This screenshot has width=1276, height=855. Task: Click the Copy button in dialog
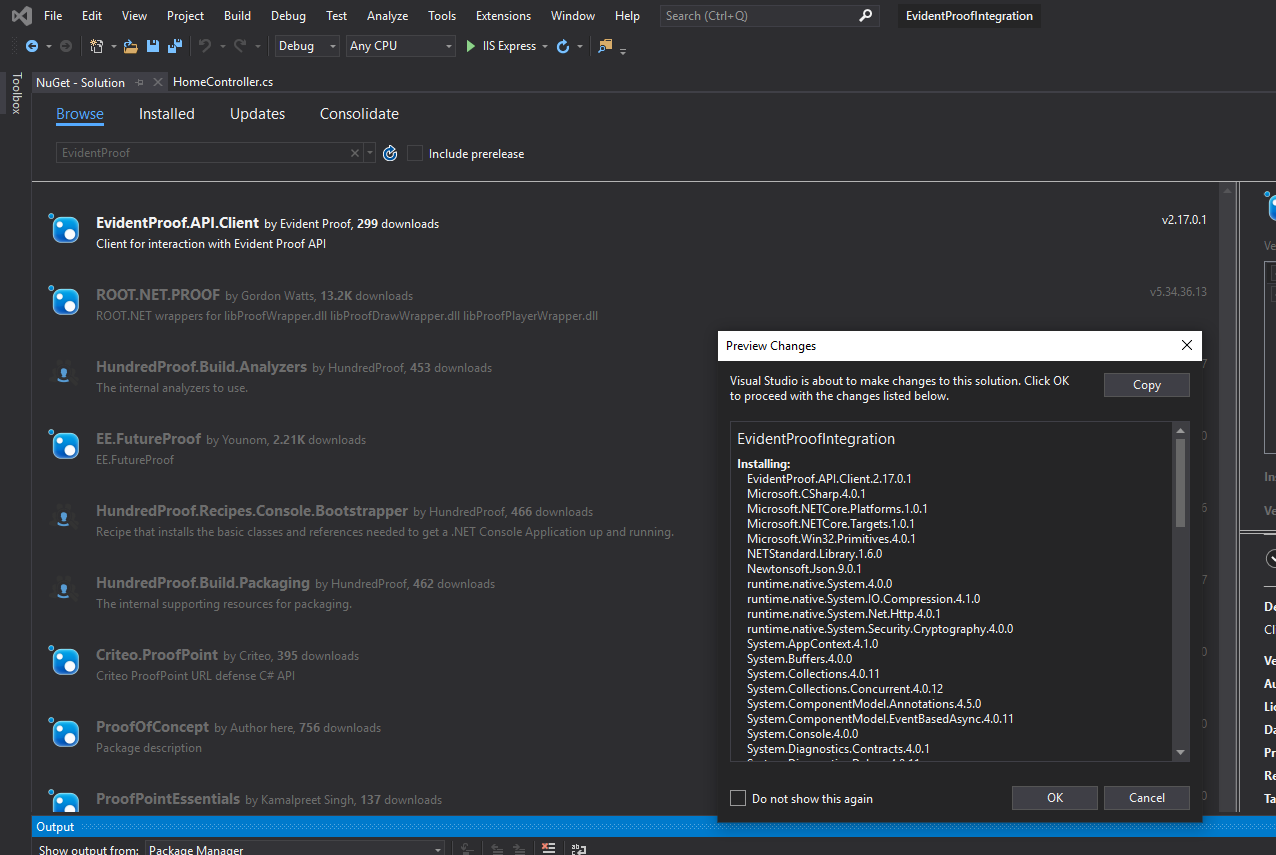[1147, 385]
